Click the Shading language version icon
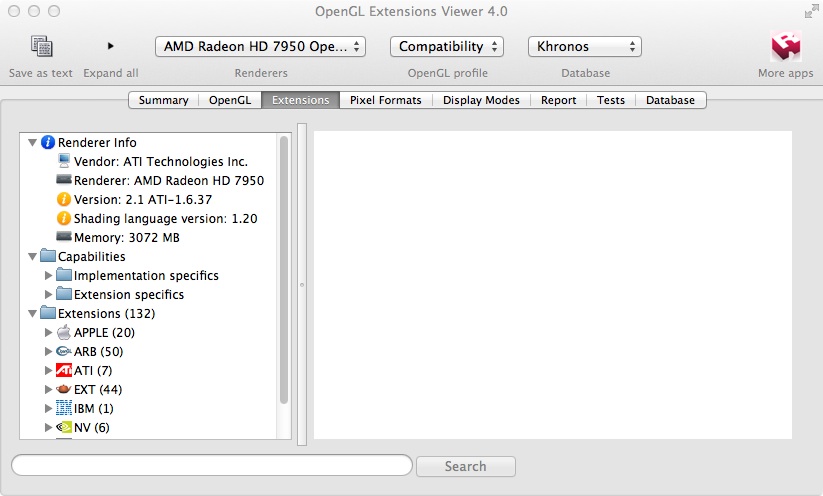Viewport: 823px width, 496px height. tap(64, 218)
